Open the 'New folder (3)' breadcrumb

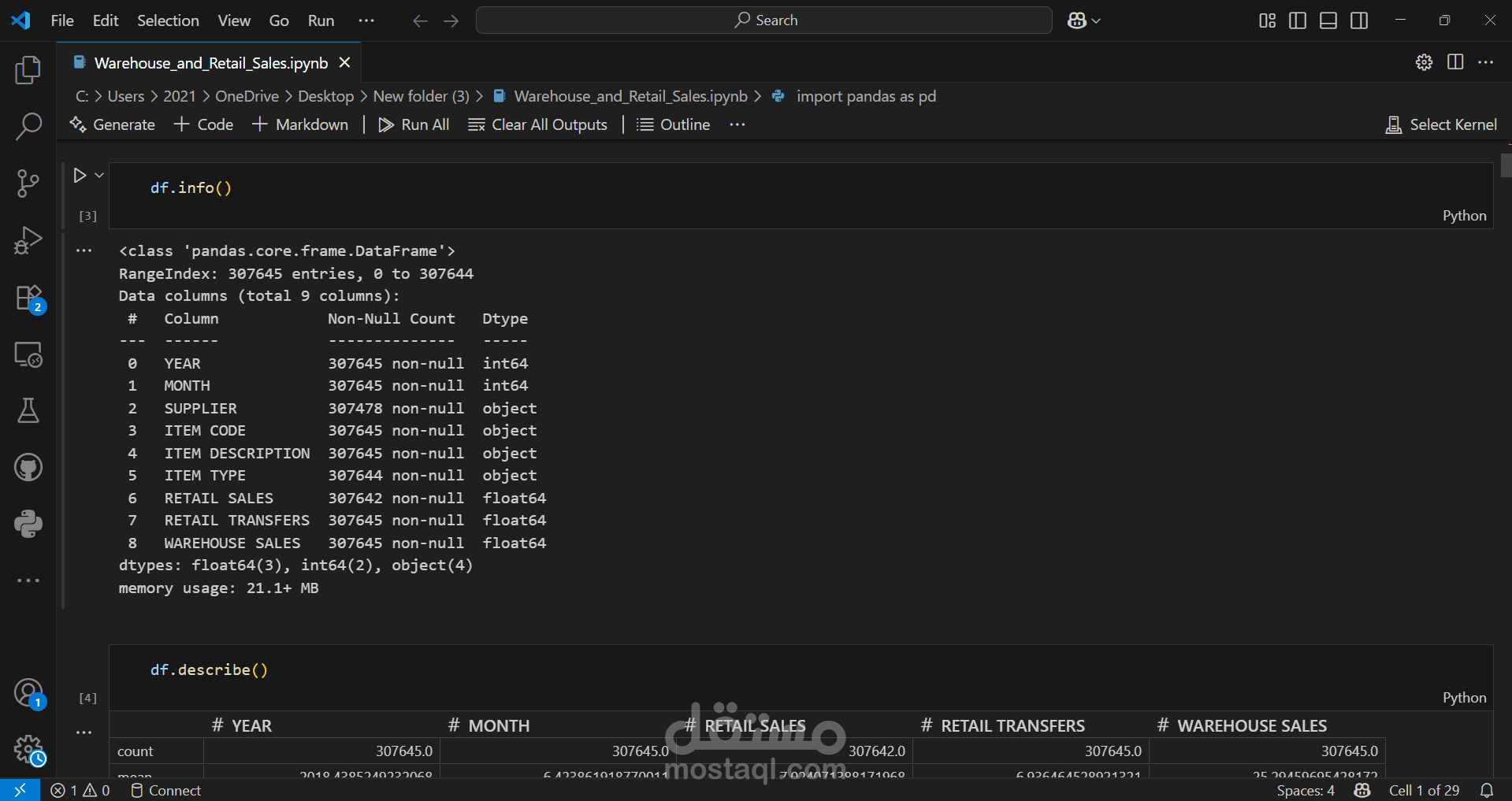421,96
